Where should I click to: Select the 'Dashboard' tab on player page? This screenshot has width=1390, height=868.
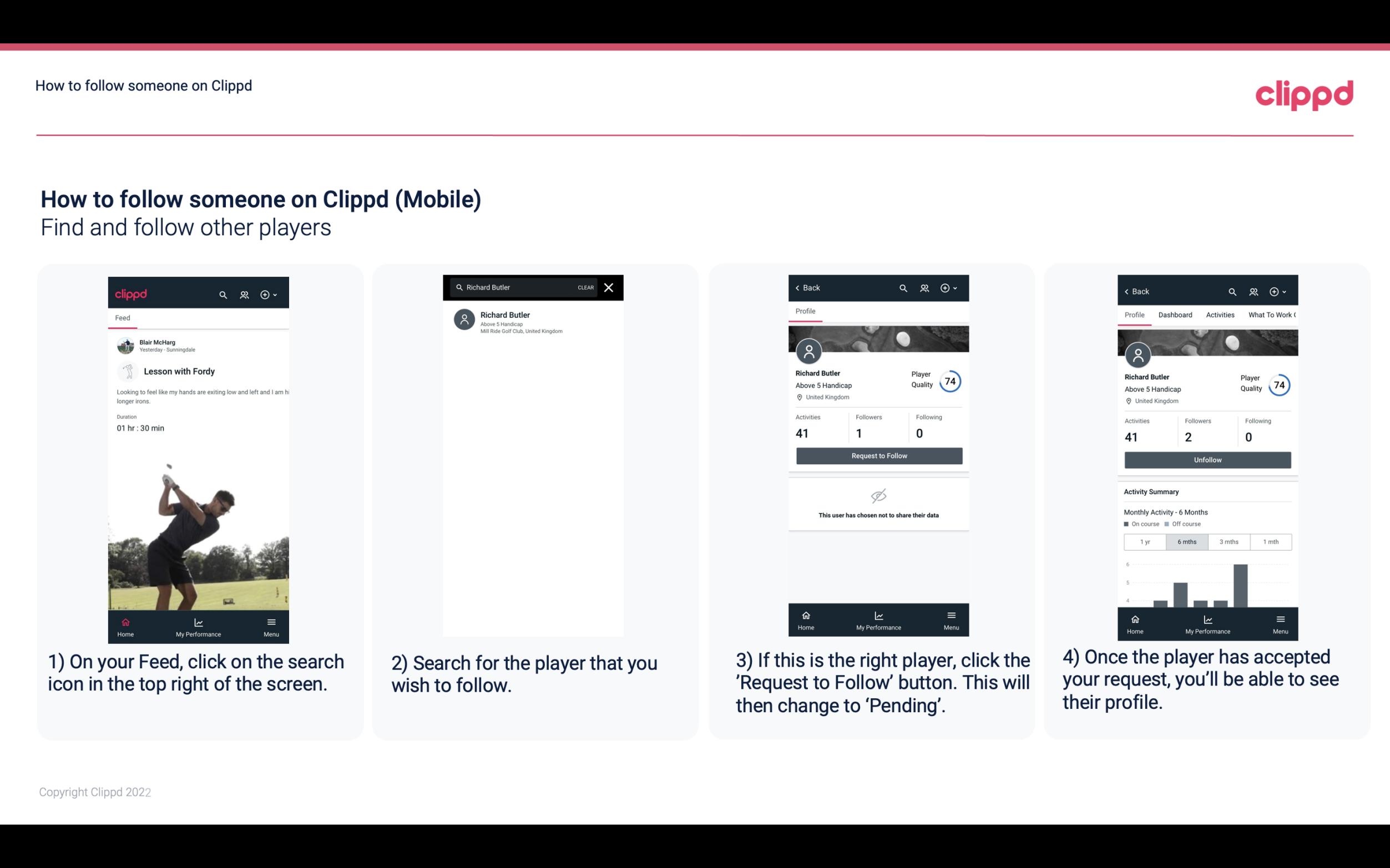pyautogui.click(x=1176, y=314)
